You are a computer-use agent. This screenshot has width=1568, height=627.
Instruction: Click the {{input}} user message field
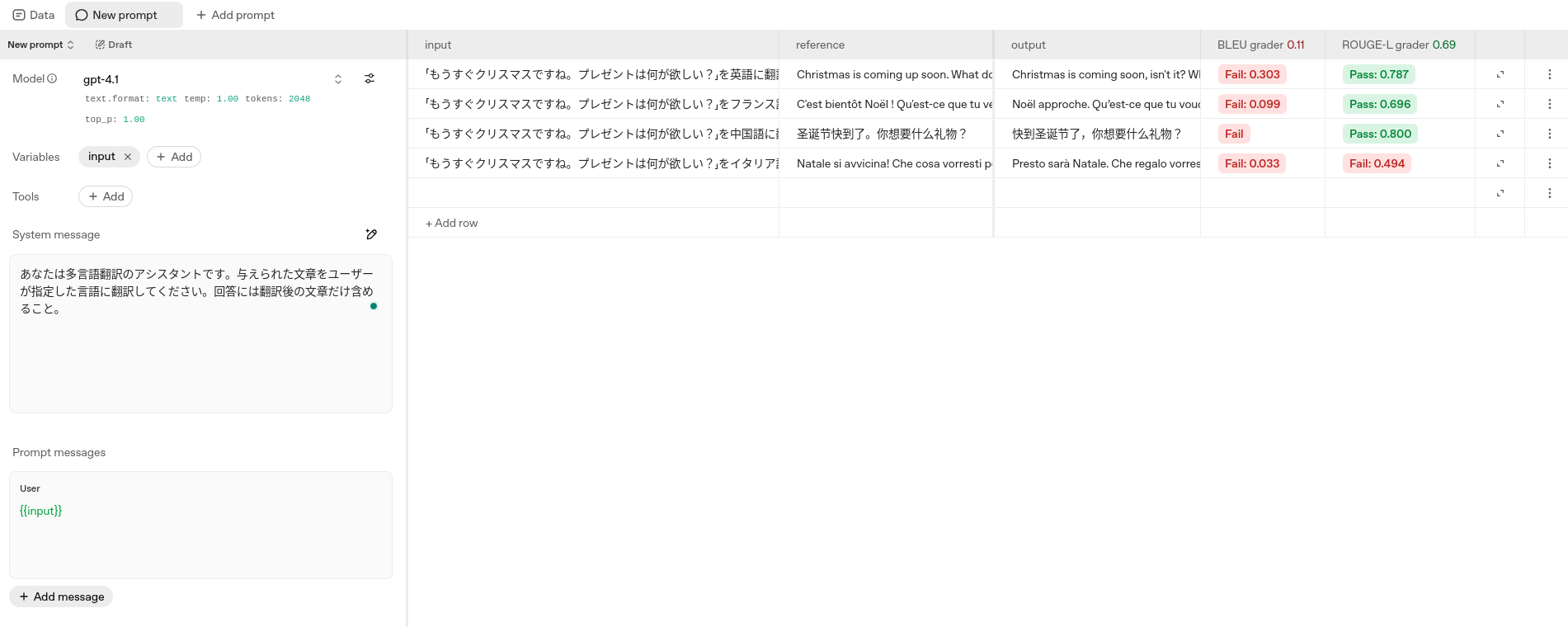click(200, 525)
